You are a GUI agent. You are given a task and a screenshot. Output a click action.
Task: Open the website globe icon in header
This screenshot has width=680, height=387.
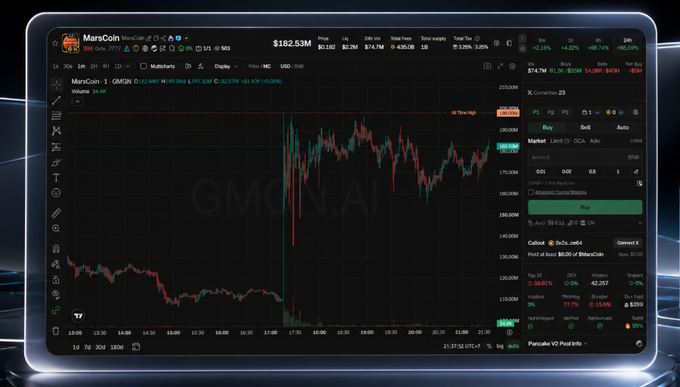[145, 49]
